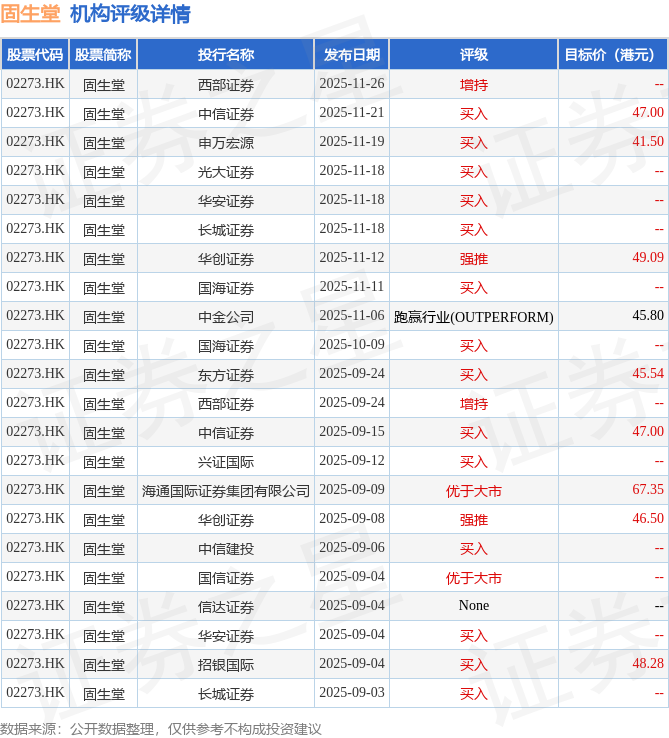Screen dimensions: 669x738
Task: Click the date 2025-11-06
Action: (352, 315)
